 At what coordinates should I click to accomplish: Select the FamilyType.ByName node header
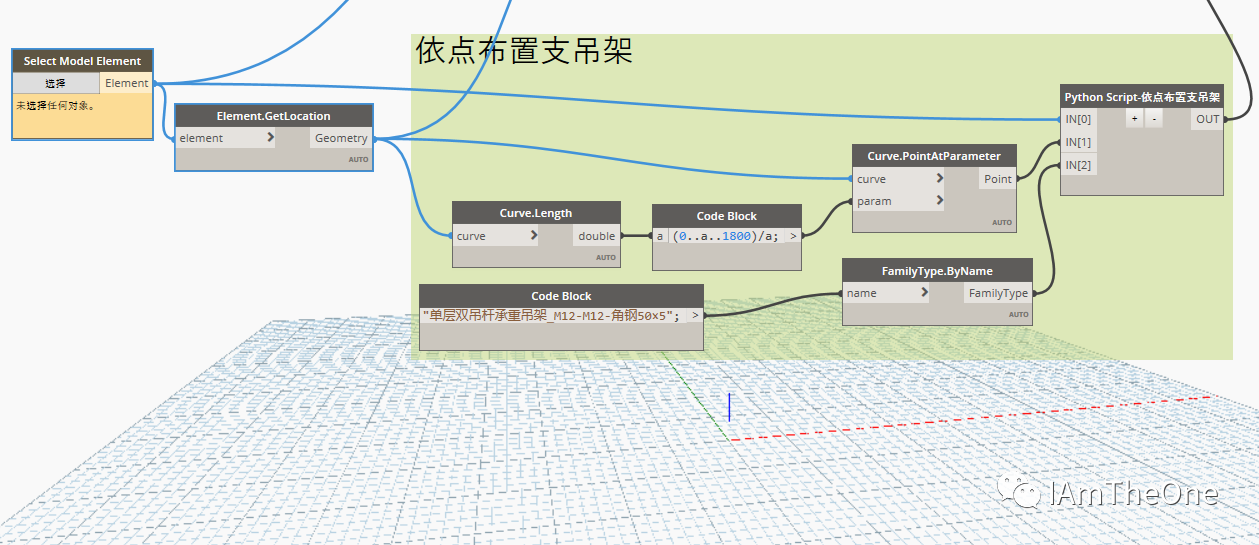tap(937, 271)
